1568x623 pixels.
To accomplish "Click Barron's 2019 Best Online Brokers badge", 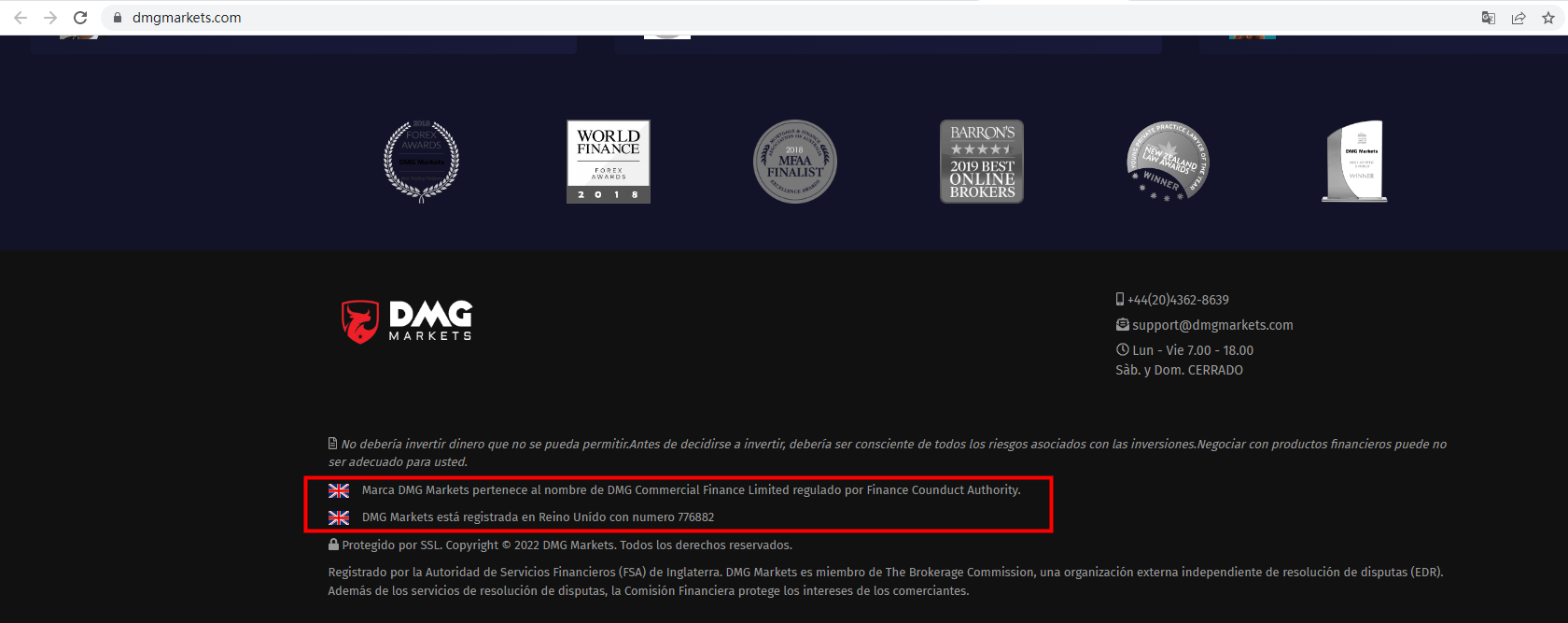I will point(982,161).
